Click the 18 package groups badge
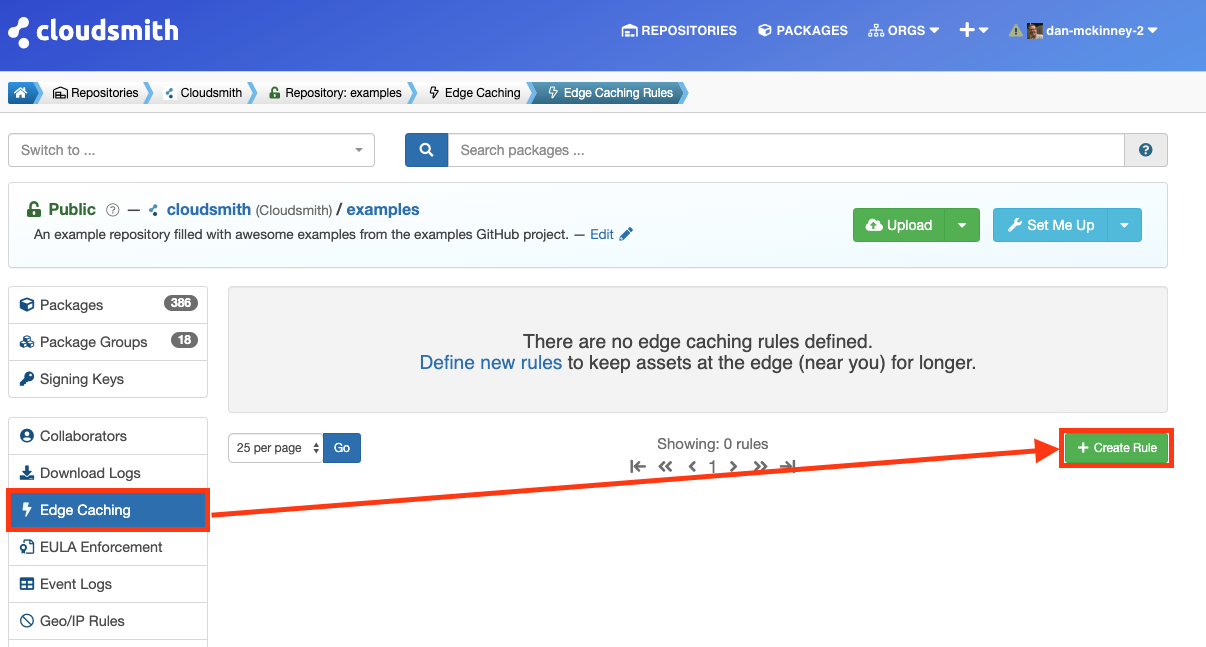The height and width of the screenshot is (647, 1206). point(184,340)
